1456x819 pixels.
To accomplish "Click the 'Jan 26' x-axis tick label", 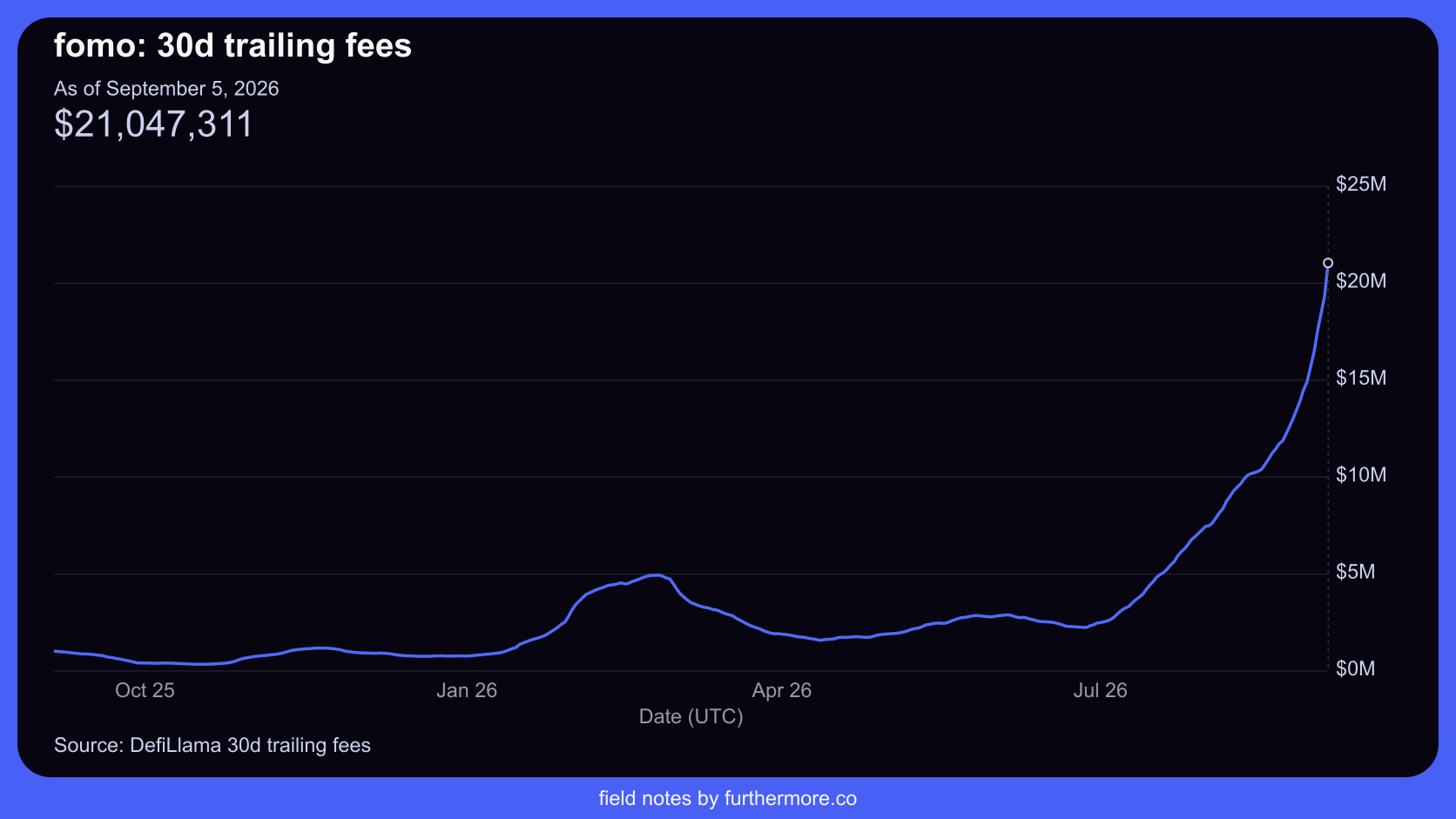I will click(x=467, y=690).
